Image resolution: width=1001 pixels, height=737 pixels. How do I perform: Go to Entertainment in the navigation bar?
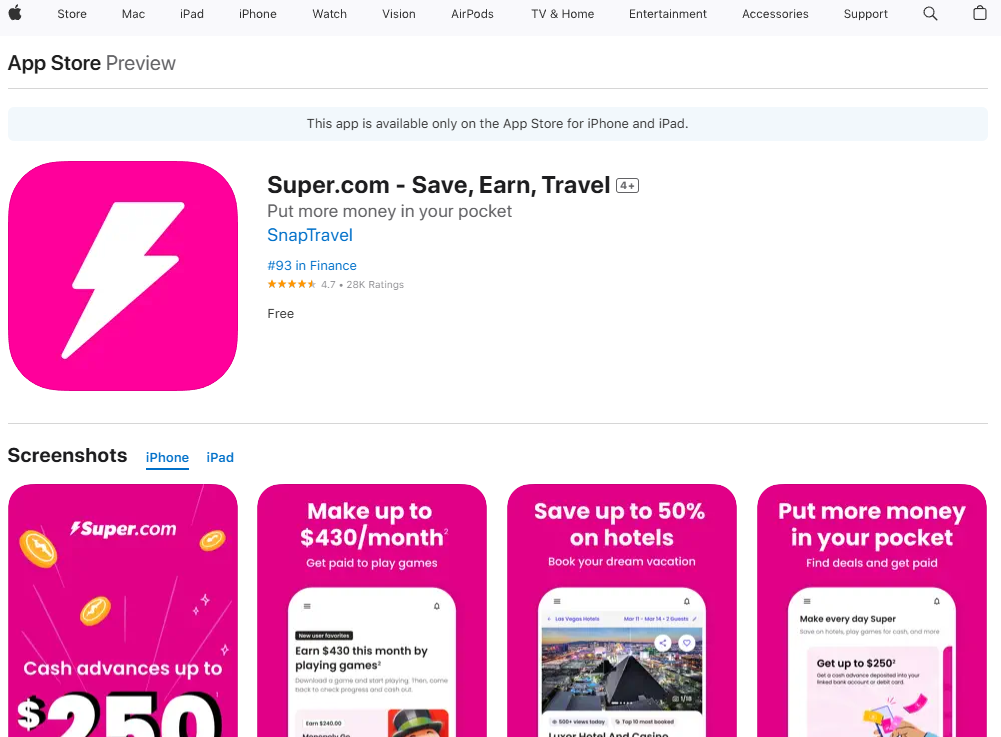668,14
